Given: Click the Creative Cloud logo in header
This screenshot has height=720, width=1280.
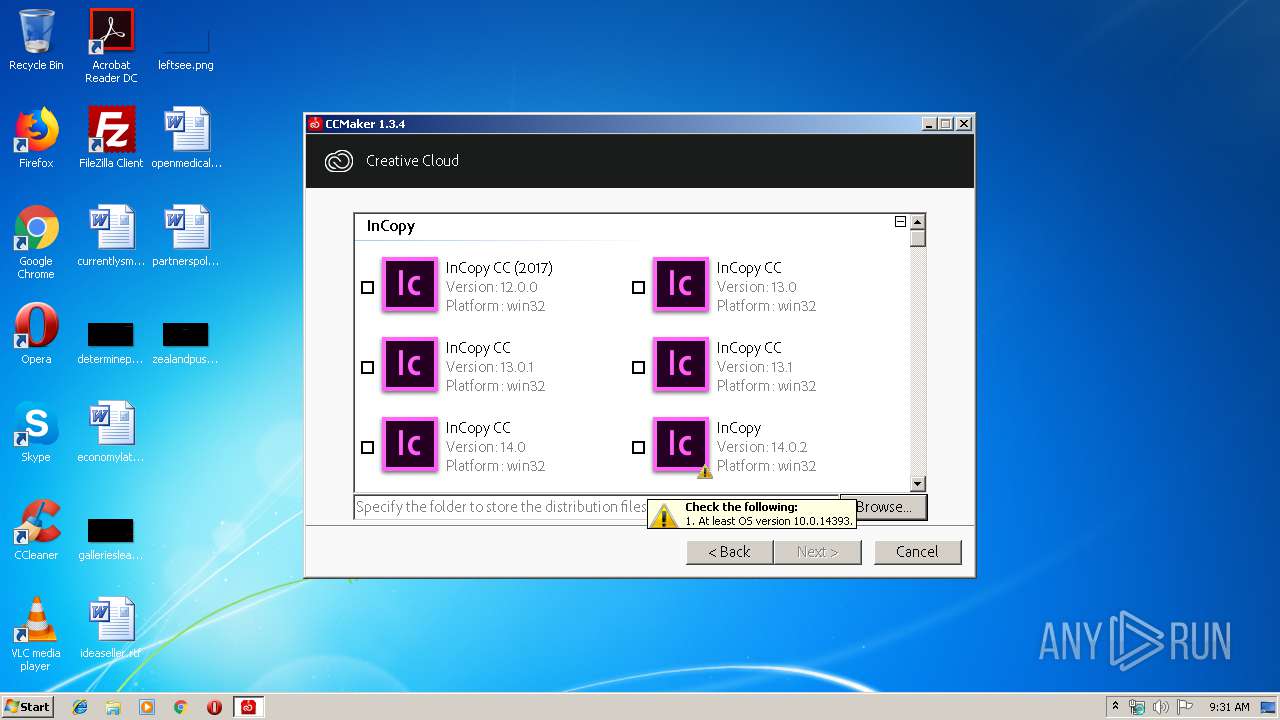Looking at the screenshot, I should pos(339,161).
